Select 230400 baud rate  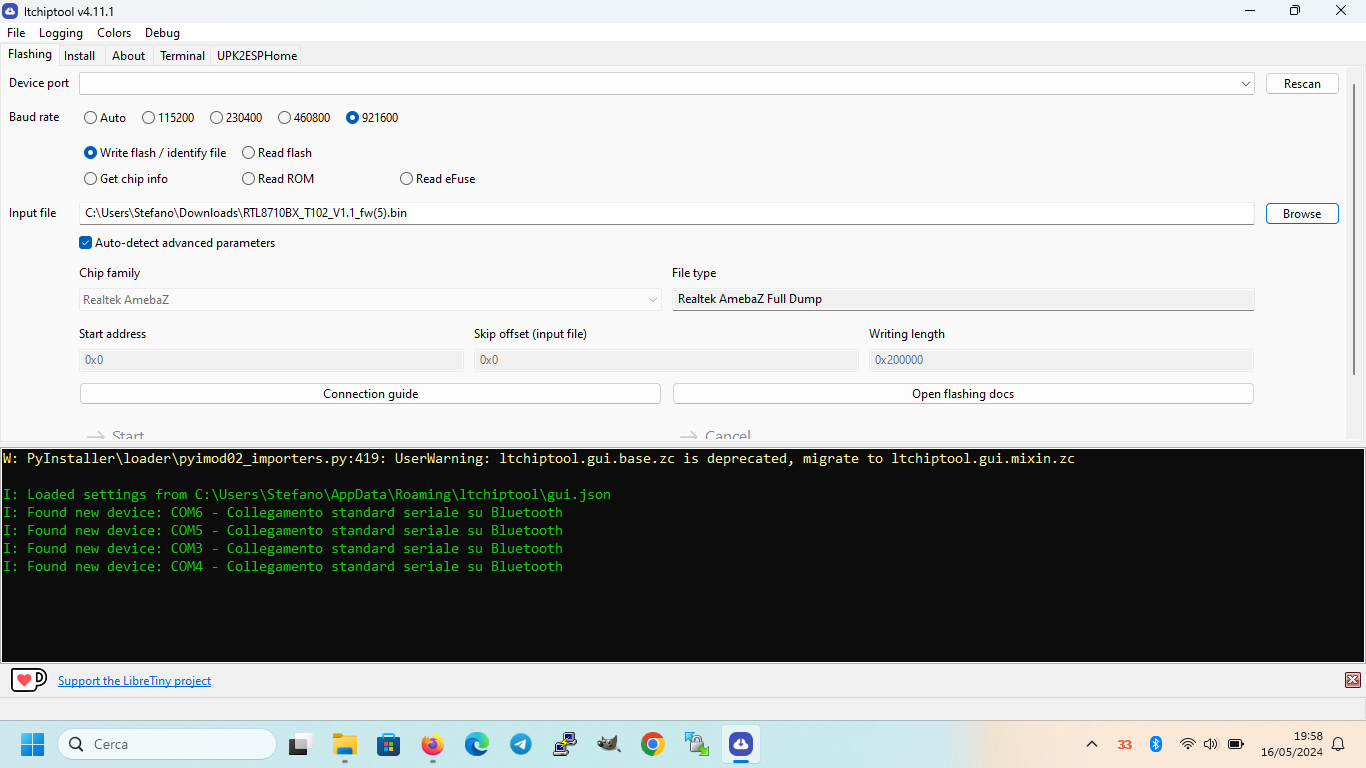click(236, 118)
